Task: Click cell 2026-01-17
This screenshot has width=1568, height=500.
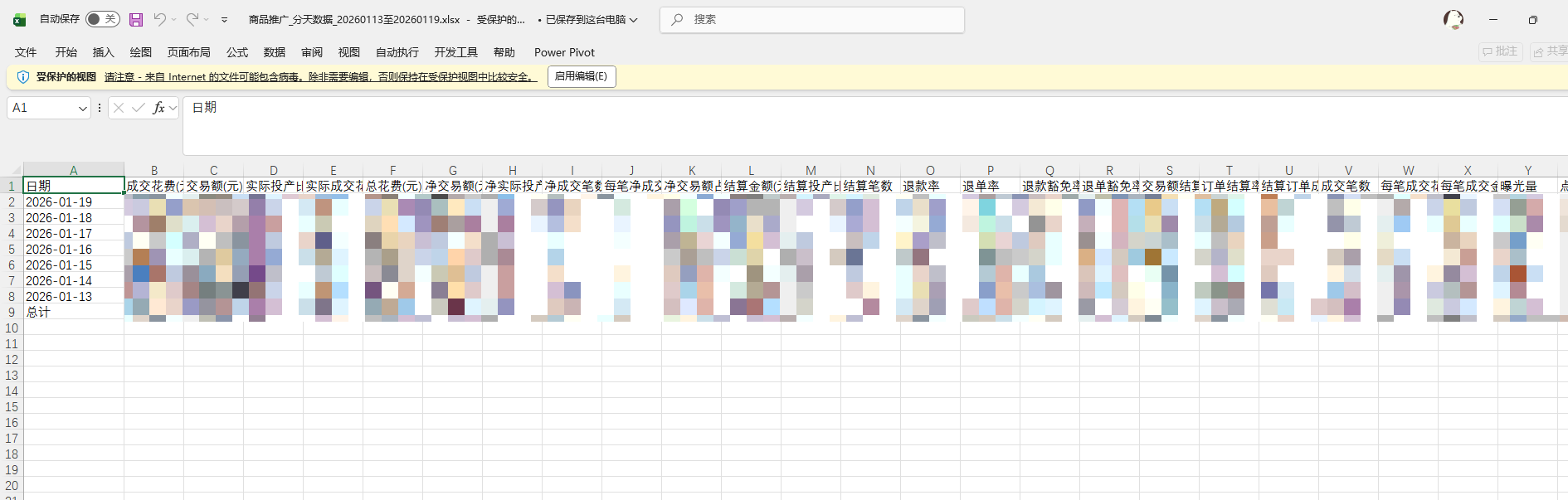Action: [74, 233]
